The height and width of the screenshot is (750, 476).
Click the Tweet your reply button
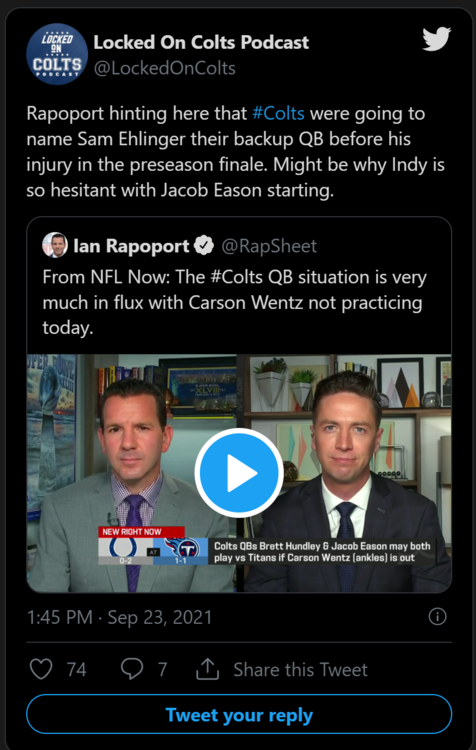click(x=239, y=714)
